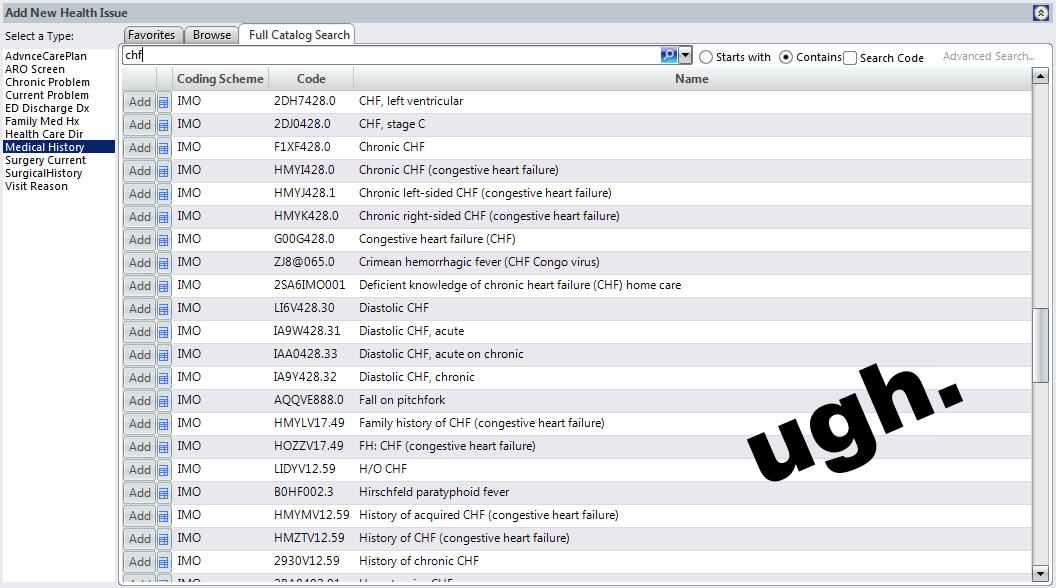The height and width of the screenshot is (588, 1056).
Task: Open the Browse tab
Action: (211, 34)
